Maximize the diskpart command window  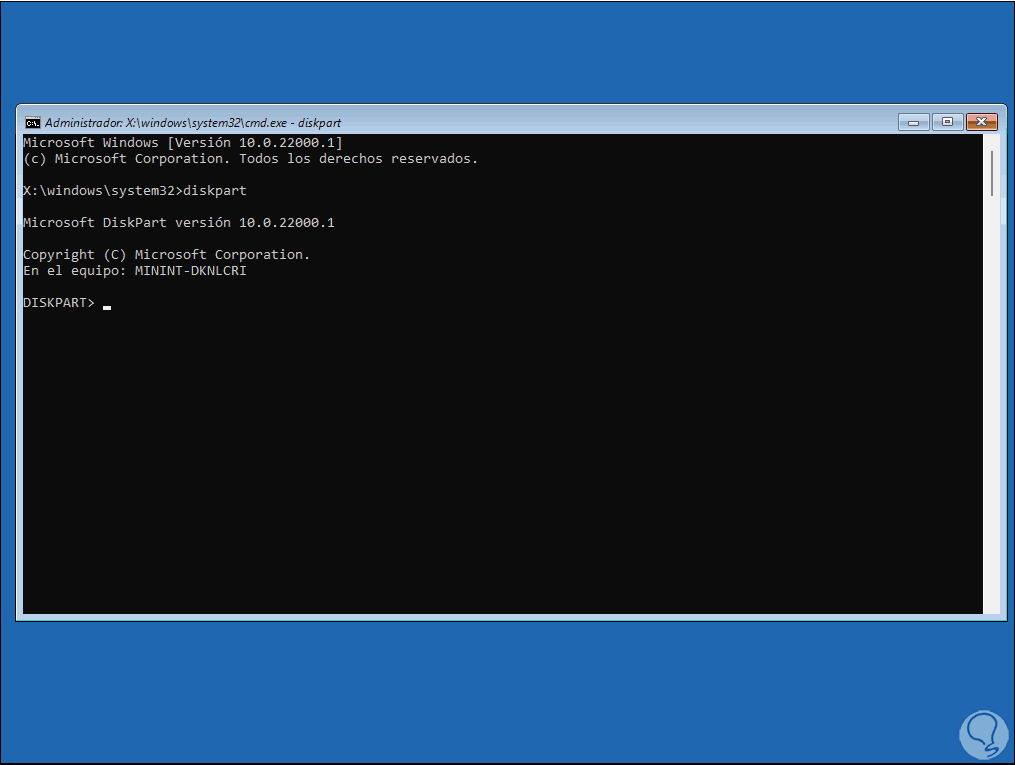(947, 122)
